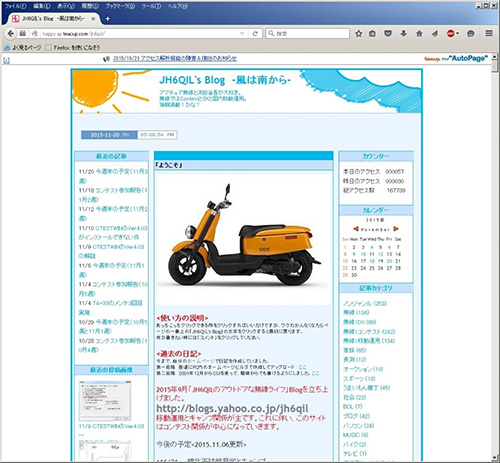The height and width of the screenshot is (463, 500).
Task: Open the 履歴 menu
Action: pos(90,6)
